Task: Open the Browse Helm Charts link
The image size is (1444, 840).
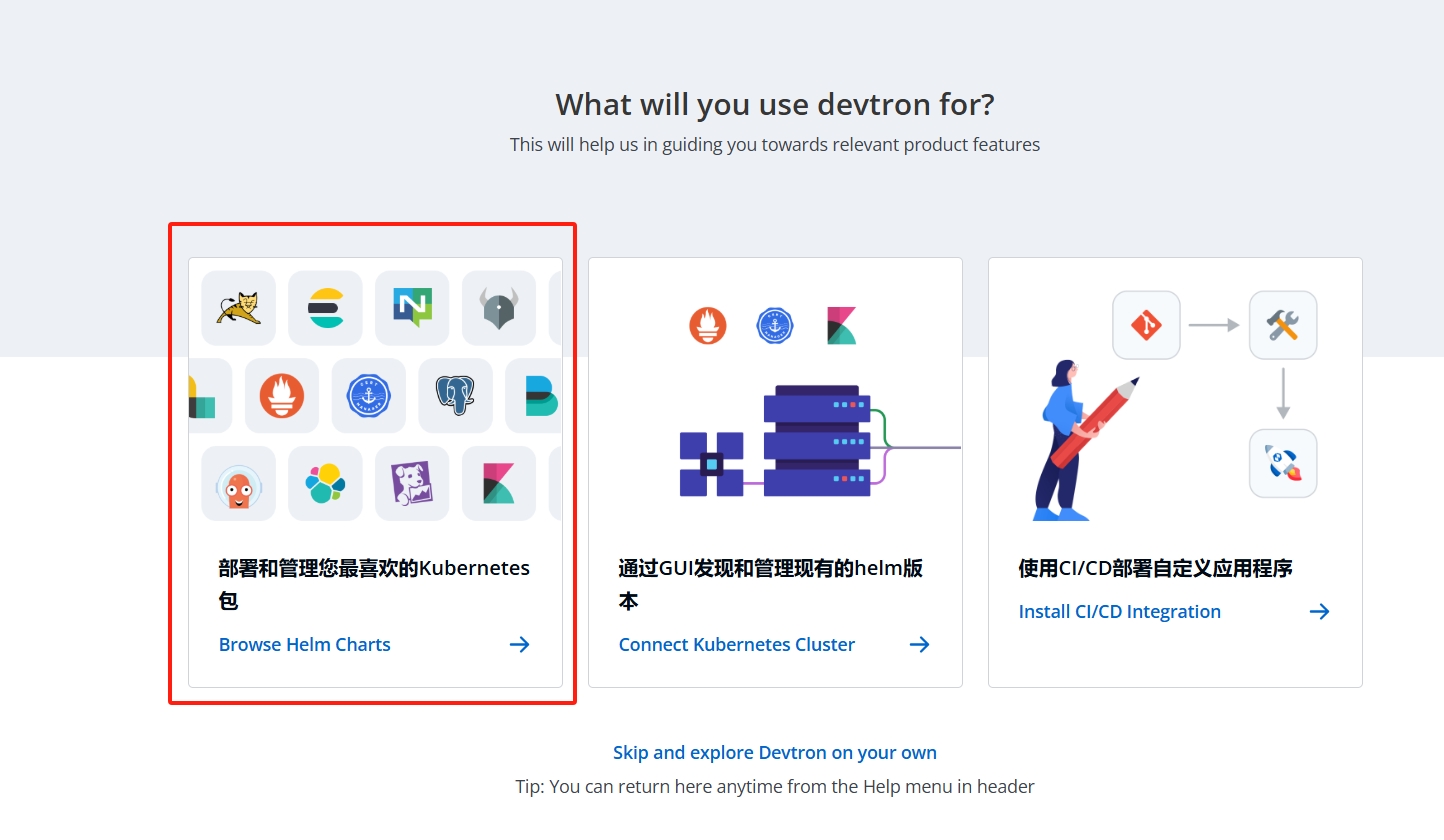Action: pos(305,645)
